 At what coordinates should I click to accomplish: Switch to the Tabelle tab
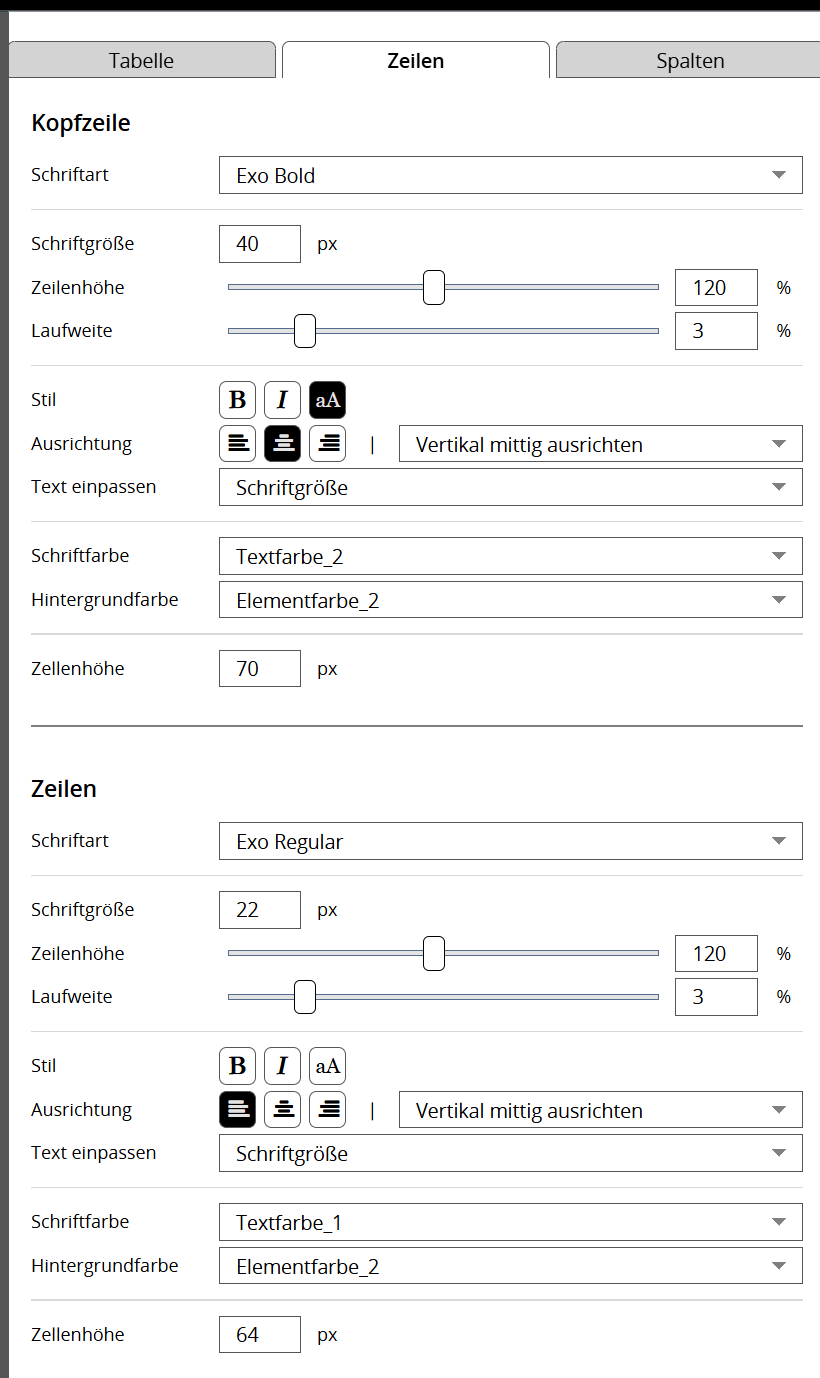[x=141, y=60]
